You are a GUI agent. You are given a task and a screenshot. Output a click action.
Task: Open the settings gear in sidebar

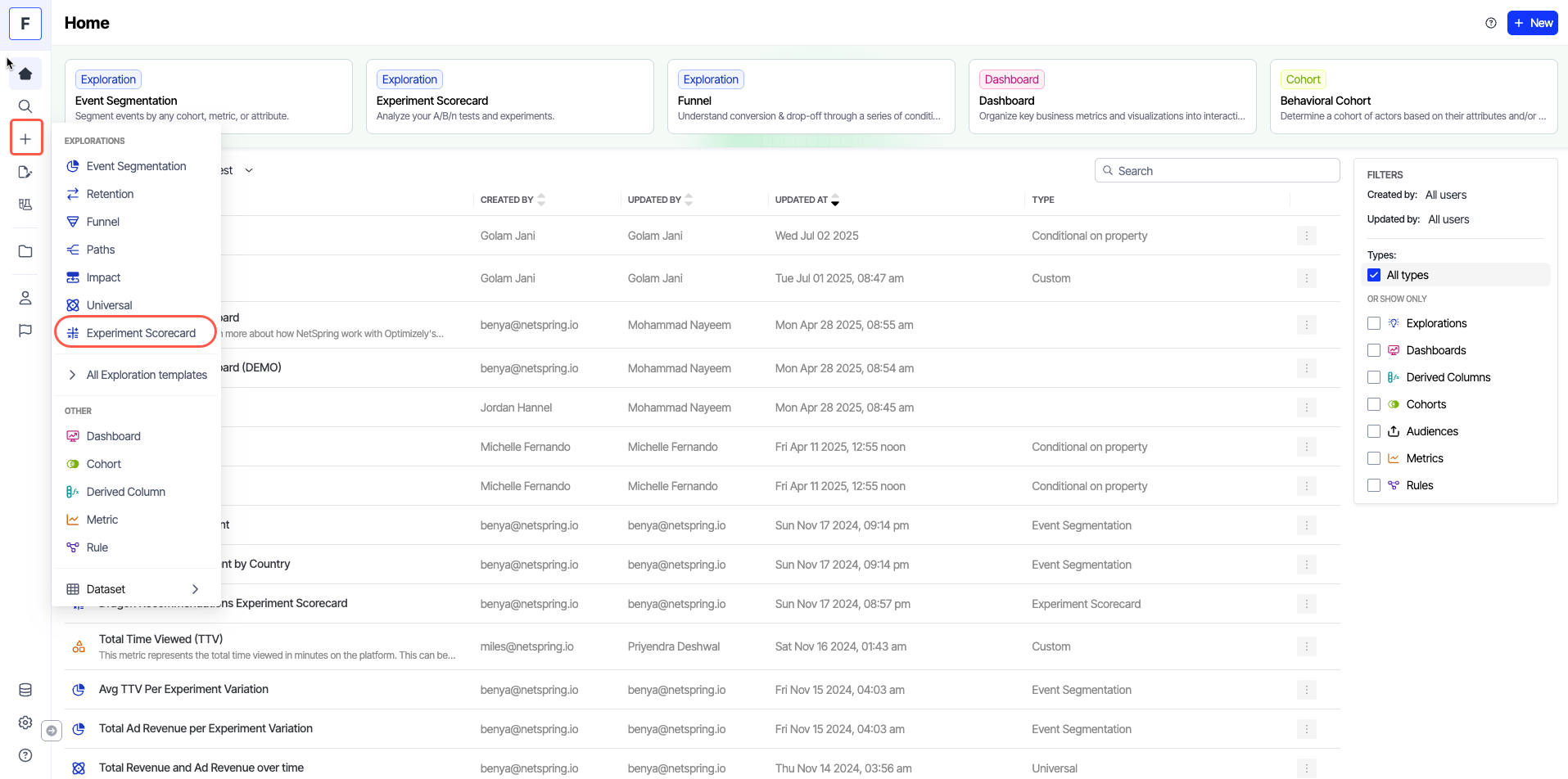pyautogui.click(x=25, y=723)
